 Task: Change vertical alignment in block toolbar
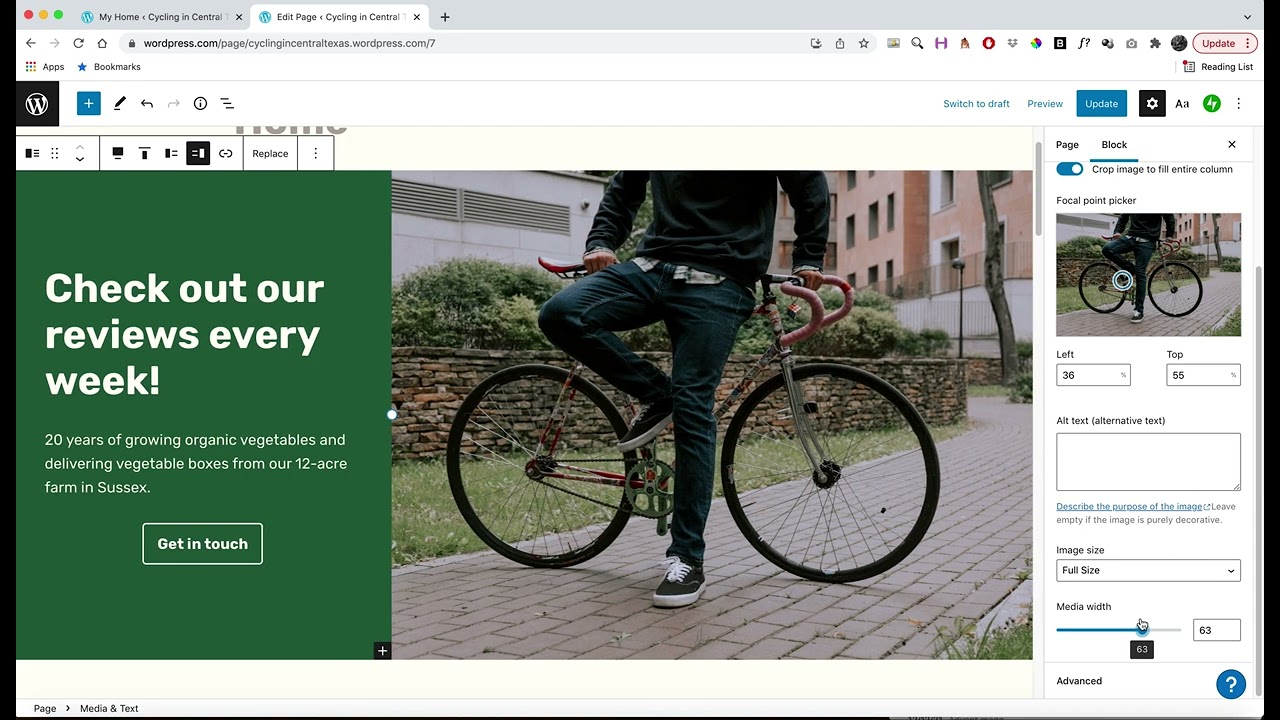pos(144,154)
